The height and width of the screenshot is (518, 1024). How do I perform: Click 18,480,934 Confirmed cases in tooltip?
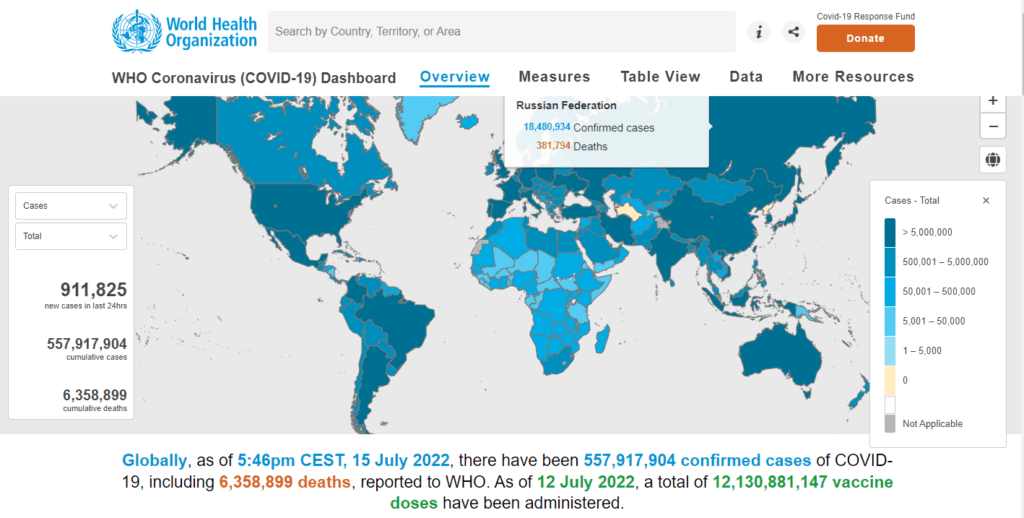point(588,127)
